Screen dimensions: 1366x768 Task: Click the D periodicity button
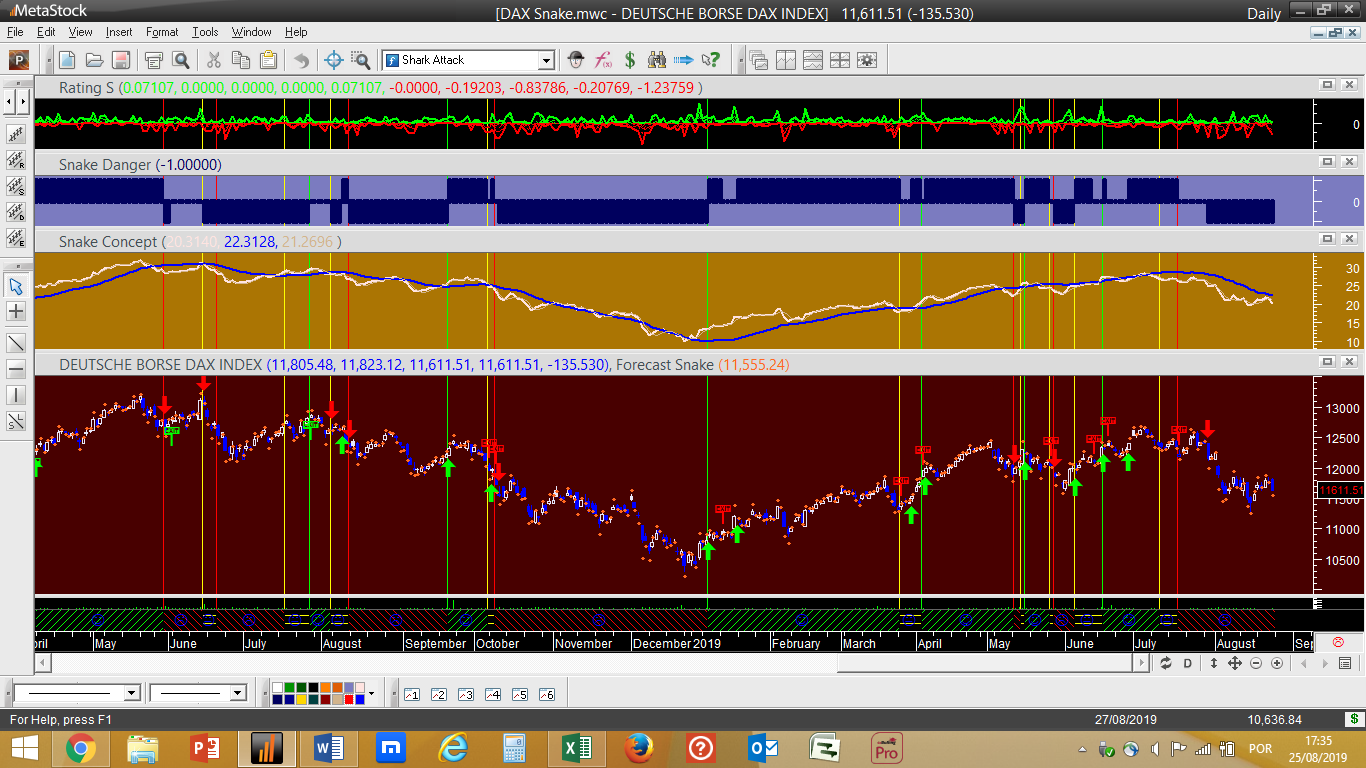click(x=1188, y=663)
